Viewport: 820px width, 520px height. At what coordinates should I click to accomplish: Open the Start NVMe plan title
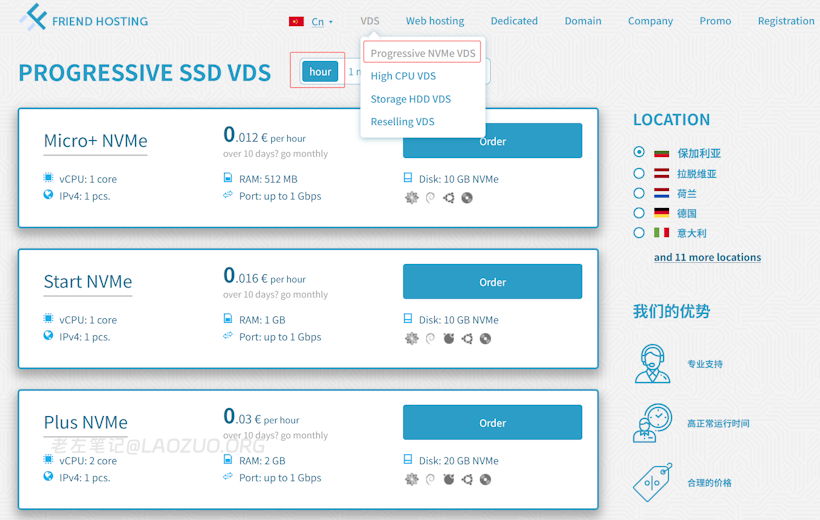pos(88,281)
